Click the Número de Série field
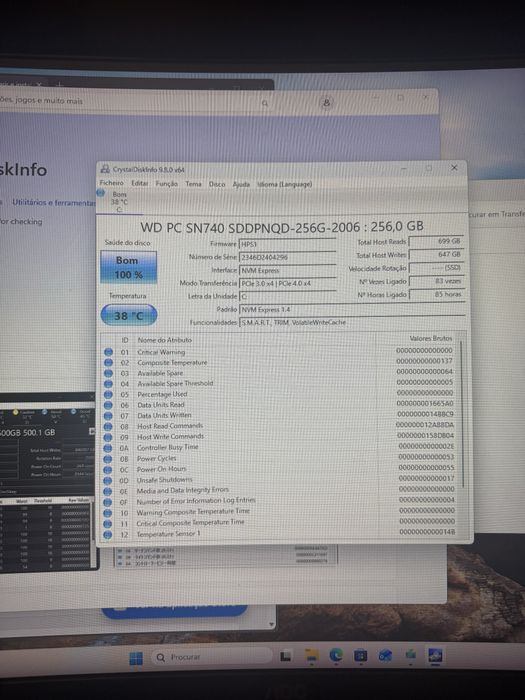525x700 pixels. tap(287, 257)
